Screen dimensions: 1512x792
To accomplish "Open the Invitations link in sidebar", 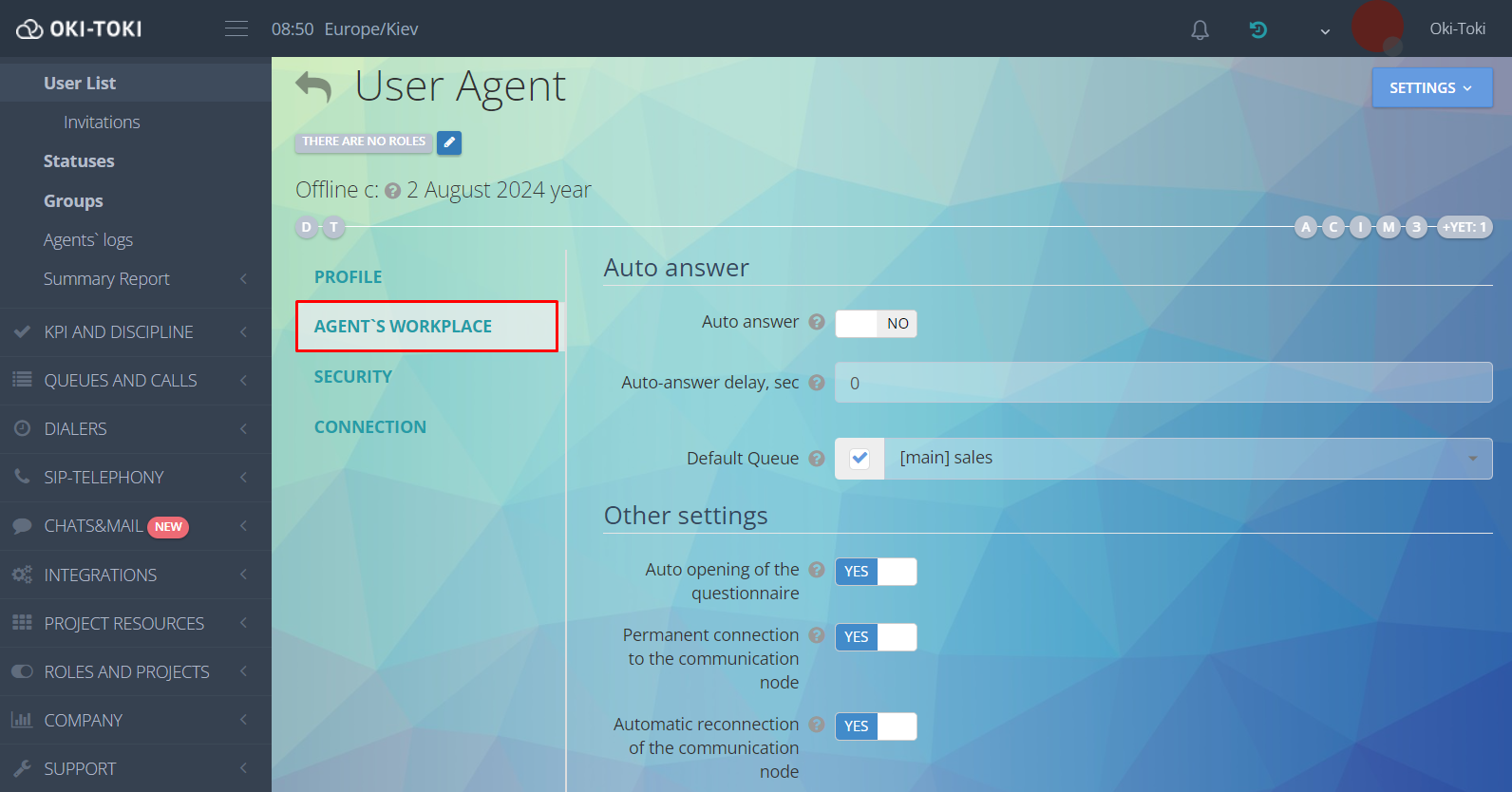I will tap(102, 123).
